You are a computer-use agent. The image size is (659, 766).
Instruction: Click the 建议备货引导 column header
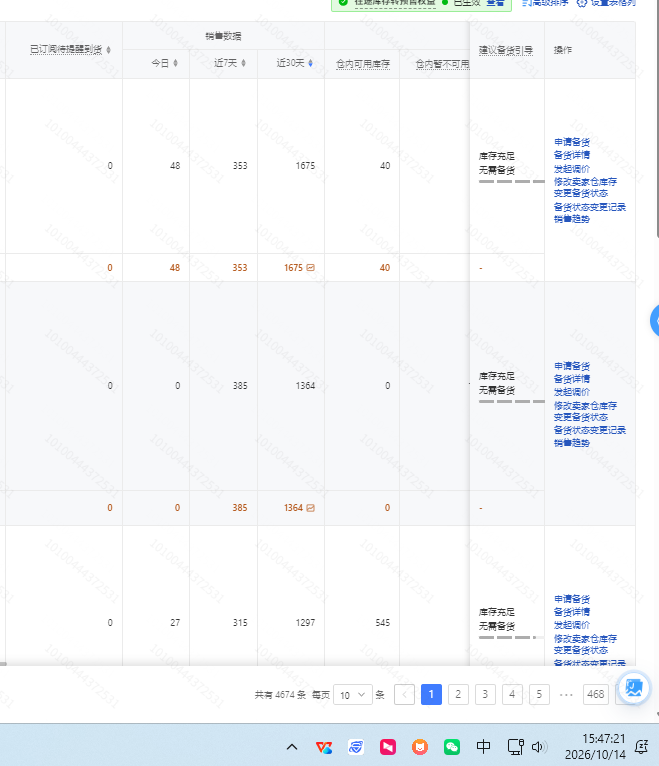tap(506, 50)
